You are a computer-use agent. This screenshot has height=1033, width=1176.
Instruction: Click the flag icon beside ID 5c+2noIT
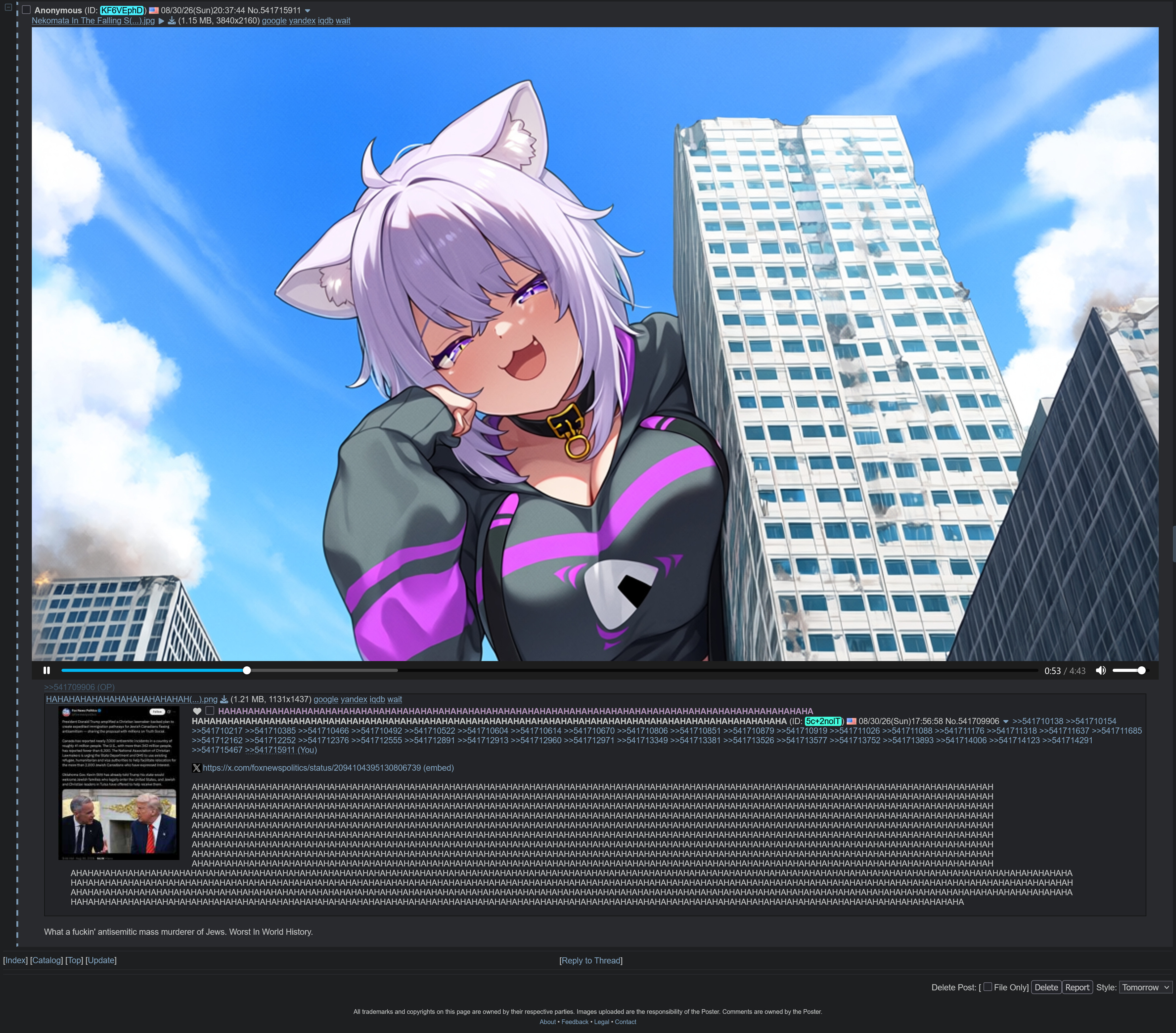tap(852, 721)
